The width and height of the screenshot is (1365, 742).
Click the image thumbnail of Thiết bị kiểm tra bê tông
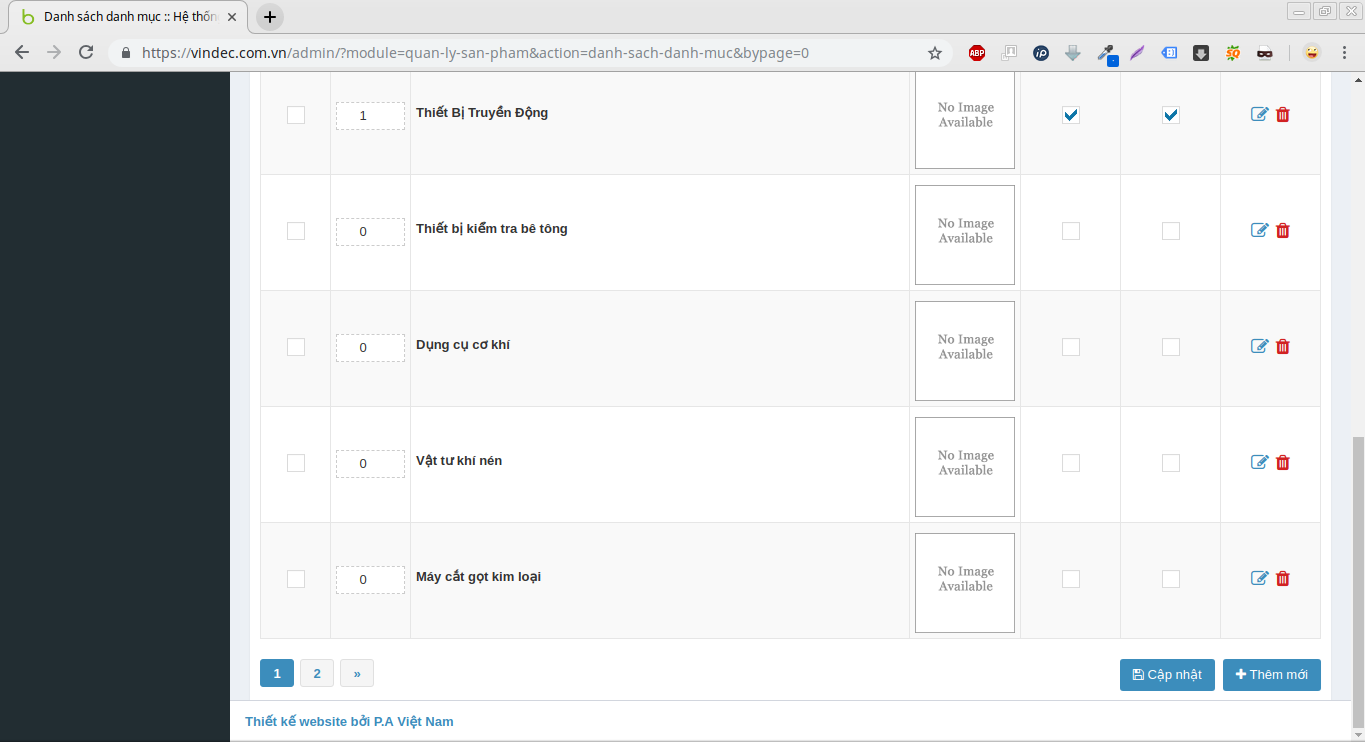pyautogui.click(x=965, y=235)
